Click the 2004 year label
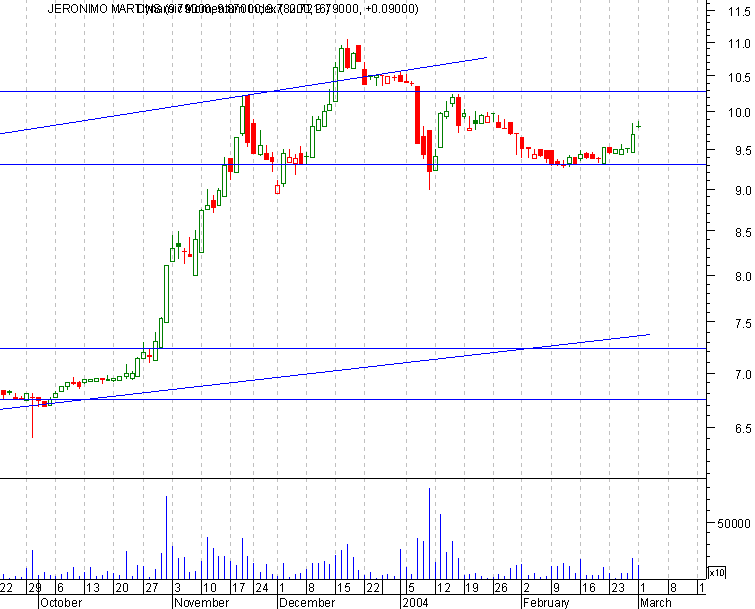This screenshot has width=755, height=609. 416,603
